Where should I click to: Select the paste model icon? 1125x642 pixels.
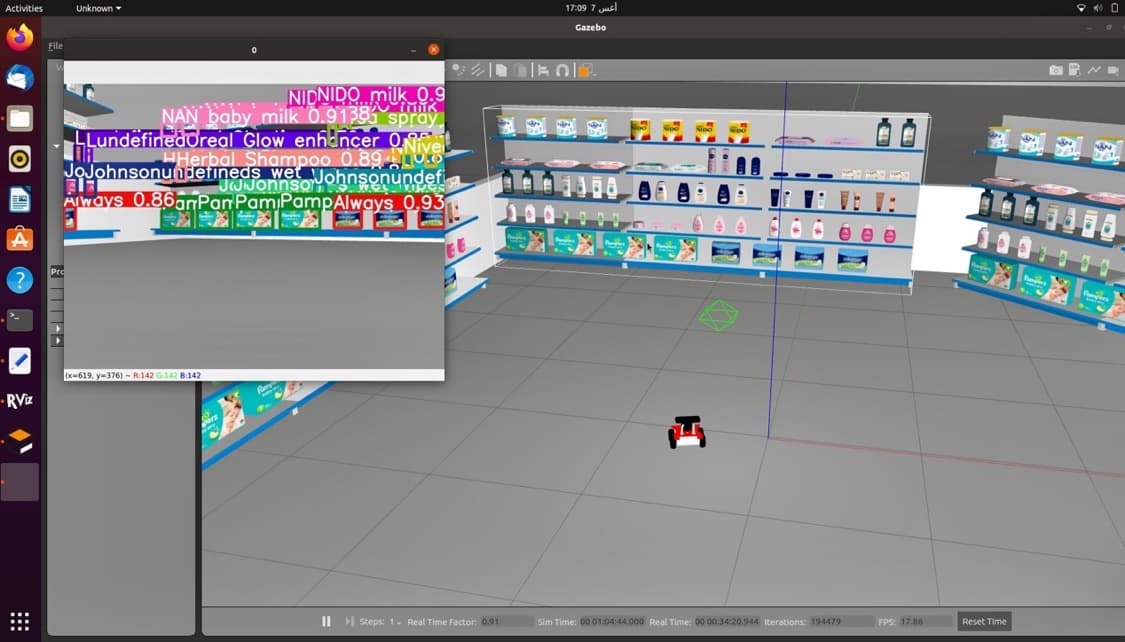(x=521, y=69)
